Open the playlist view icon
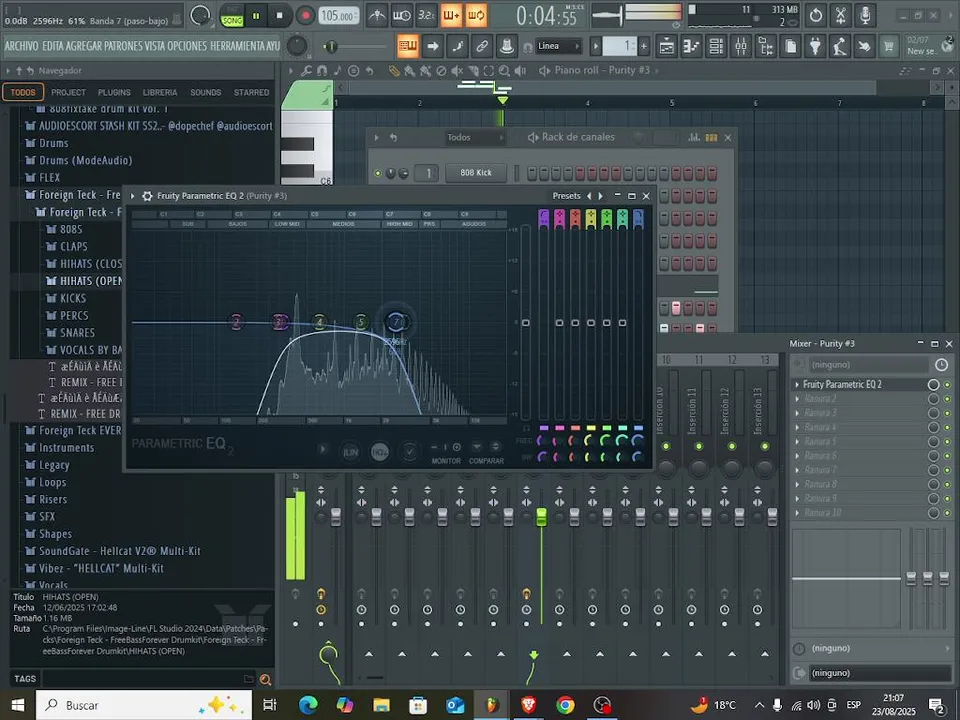Image resolution: width=960 pixels, height=720 pixels. pos(667,47)
